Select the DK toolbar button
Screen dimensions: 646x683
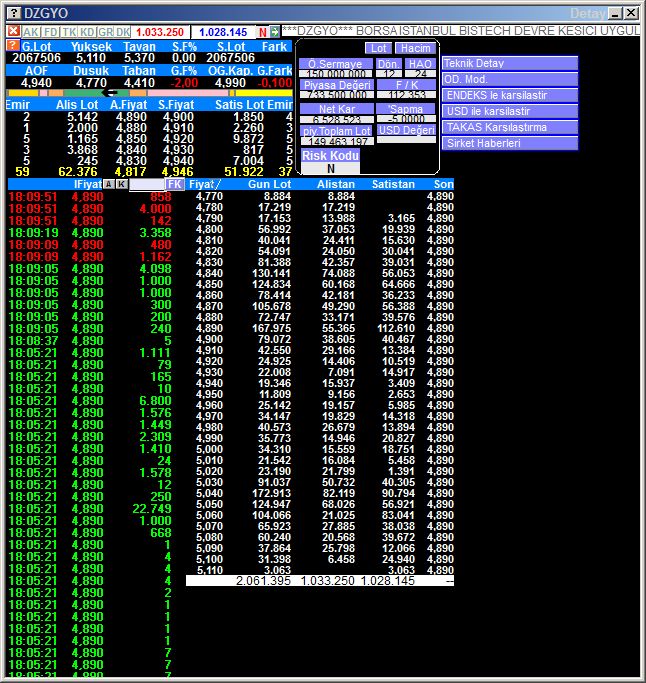pyautogui.click(x=123, y=32)
